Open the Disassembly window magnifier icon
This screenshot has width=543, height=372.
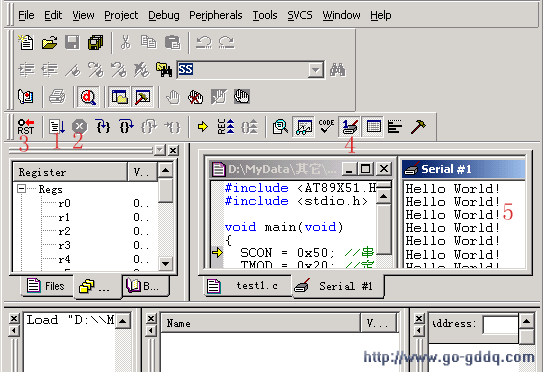[x=280, y=126]
